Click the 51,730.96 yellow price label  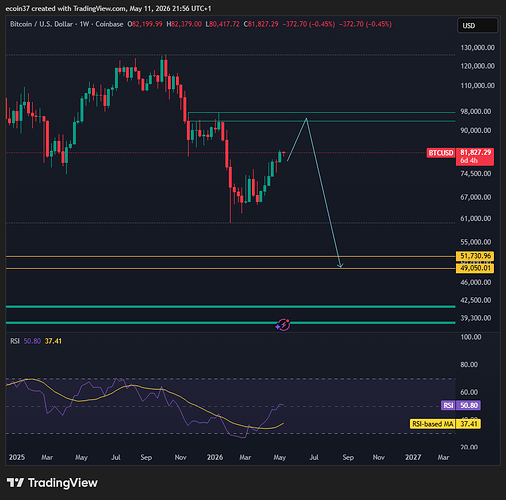tap(475, 256)
